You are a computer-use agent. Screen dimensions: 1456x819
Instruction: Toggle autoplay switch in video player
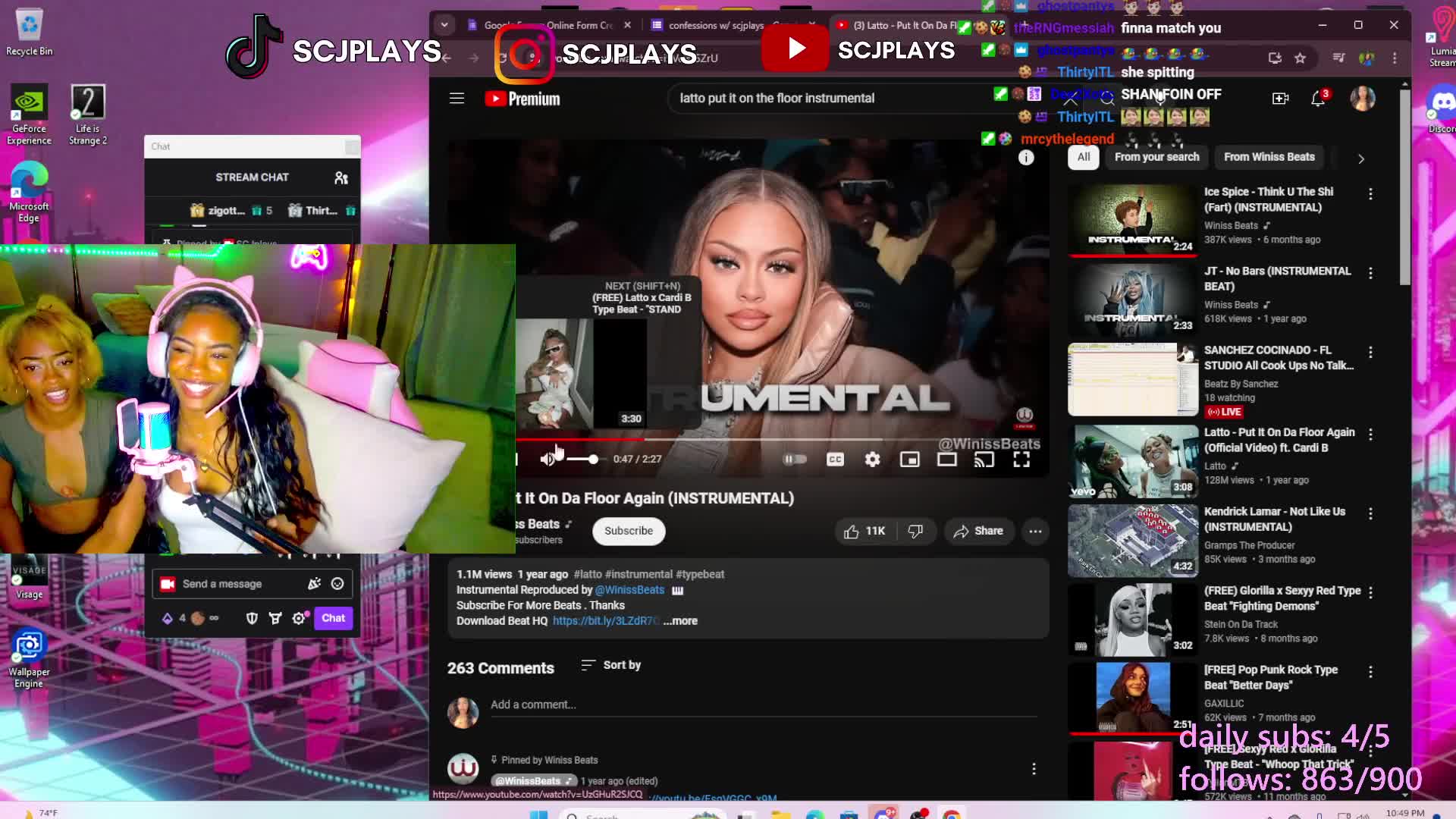(795, 460)
